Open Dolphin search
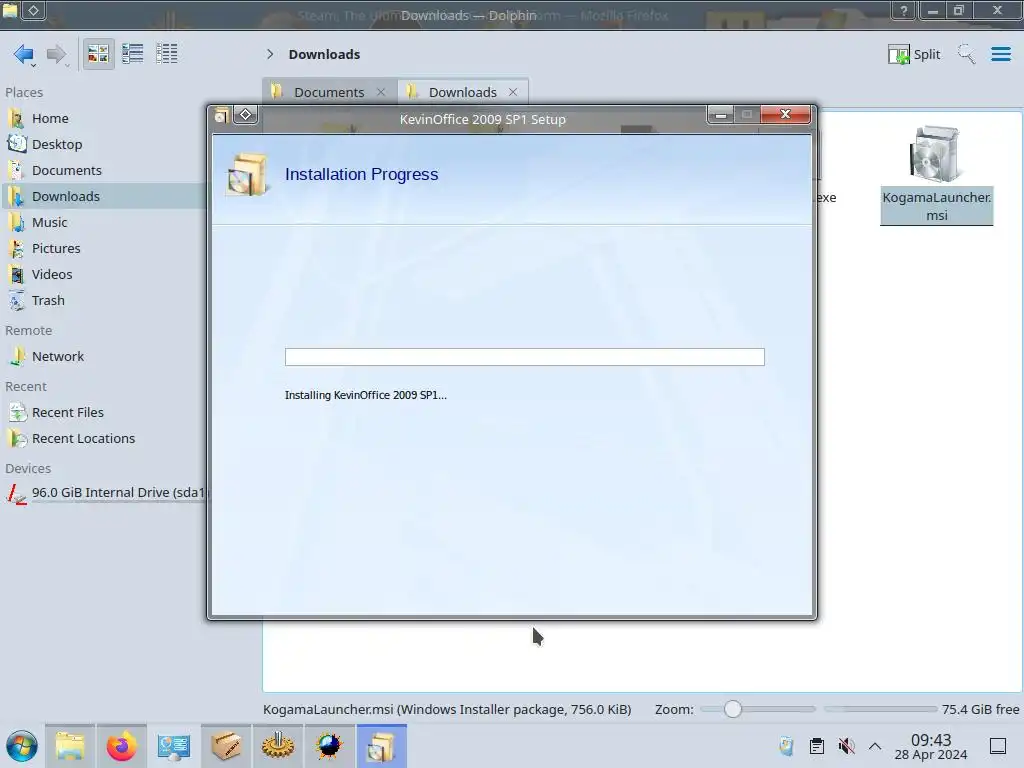The width and height of the screenshot is (1024, 768). [x=966, y=54]
